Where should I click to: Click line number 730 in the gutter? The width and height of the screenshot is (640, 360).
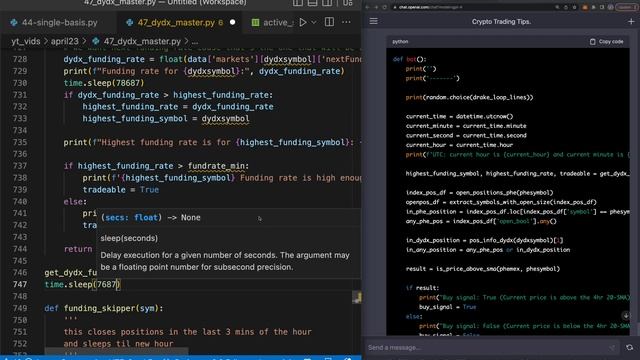(20, 83)
